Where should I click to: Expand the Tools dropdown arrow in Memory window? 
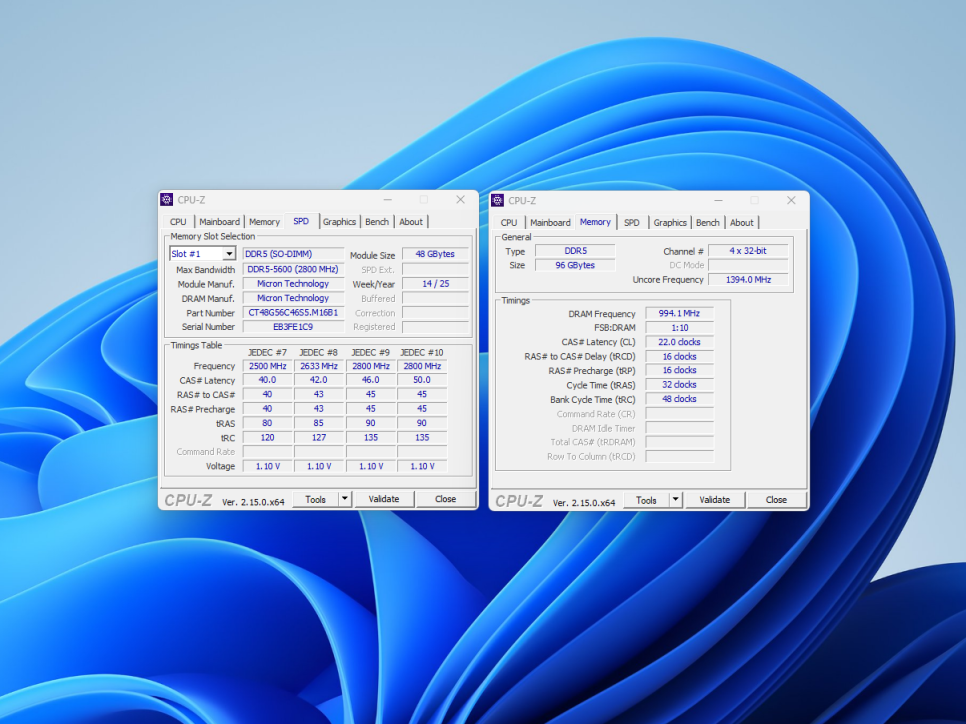tap(676, 500)
